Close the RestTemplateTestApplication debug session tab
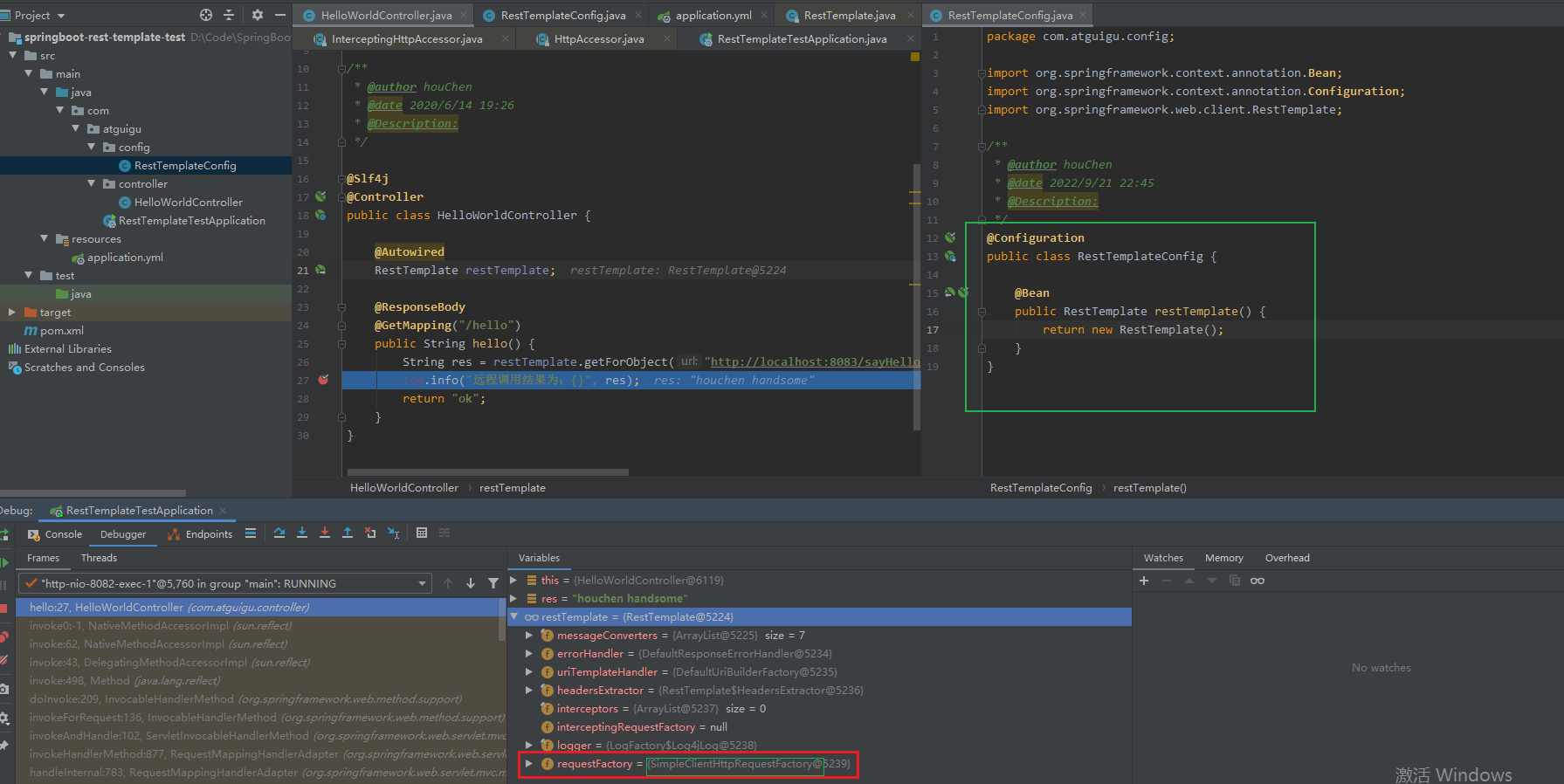1564x784 pixels. point(223,511)
